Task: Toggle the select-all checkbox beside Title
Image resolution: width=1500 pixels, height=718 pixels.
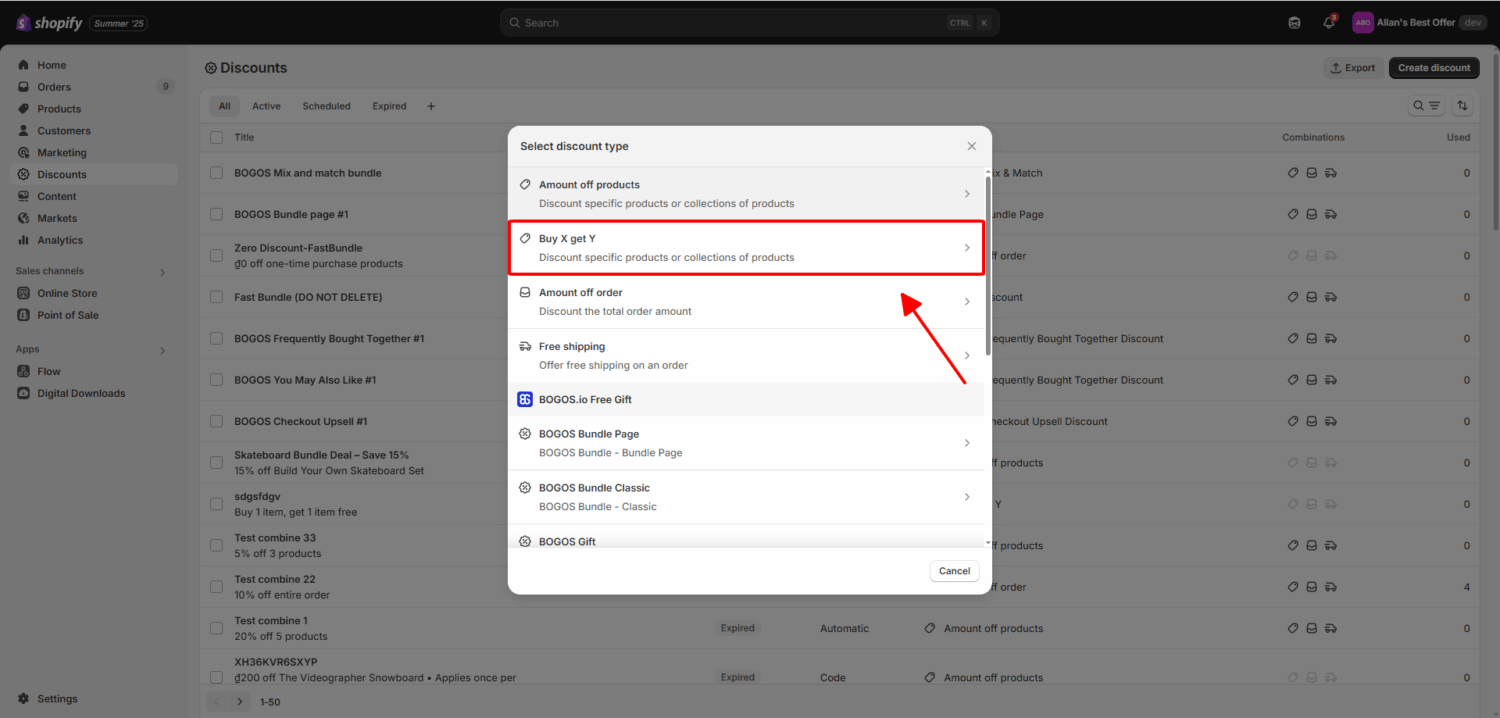Action: (217, 137)
